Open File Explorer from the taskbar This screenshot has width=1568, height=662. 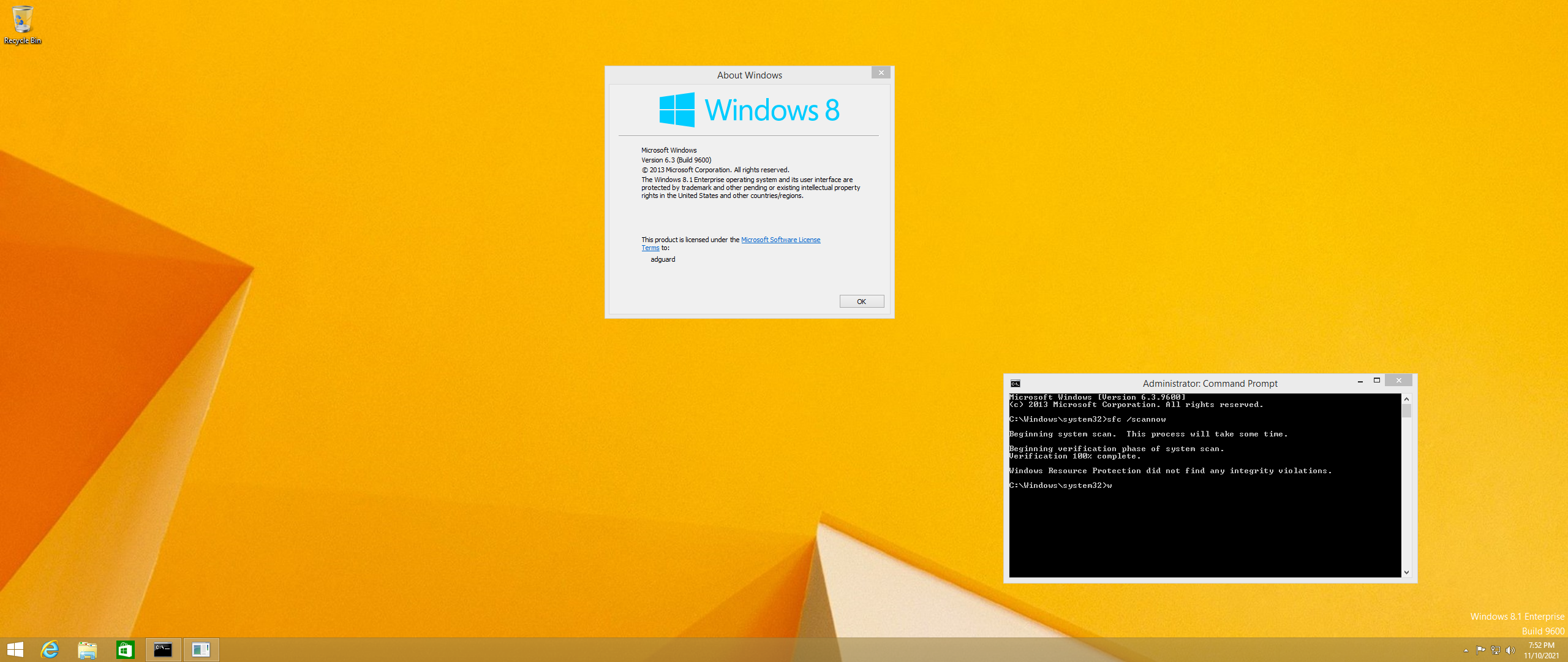point(88,650)
